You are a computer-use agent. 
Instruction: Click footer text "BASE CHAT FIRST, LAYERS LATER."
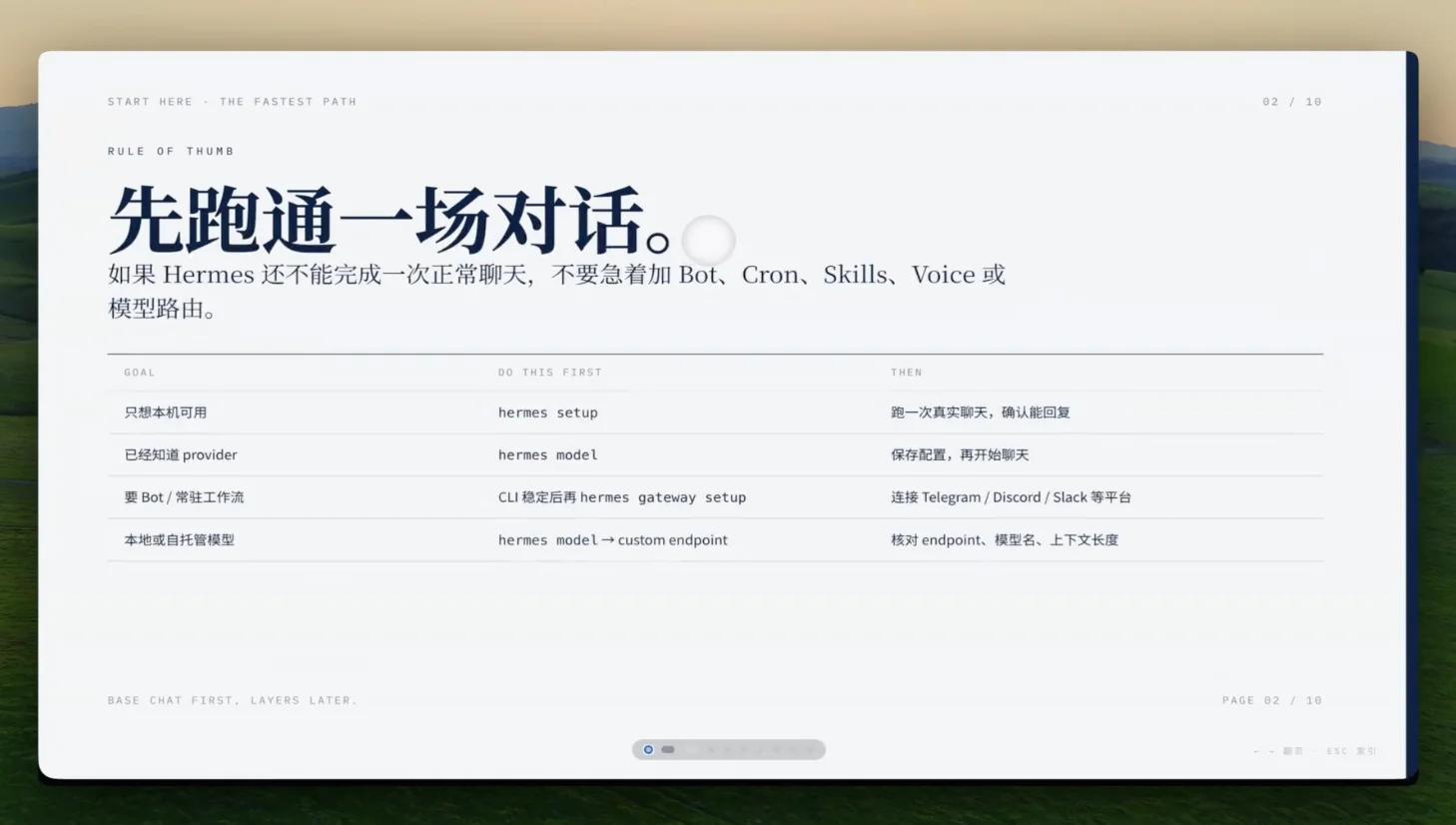[x=233, y=700]
